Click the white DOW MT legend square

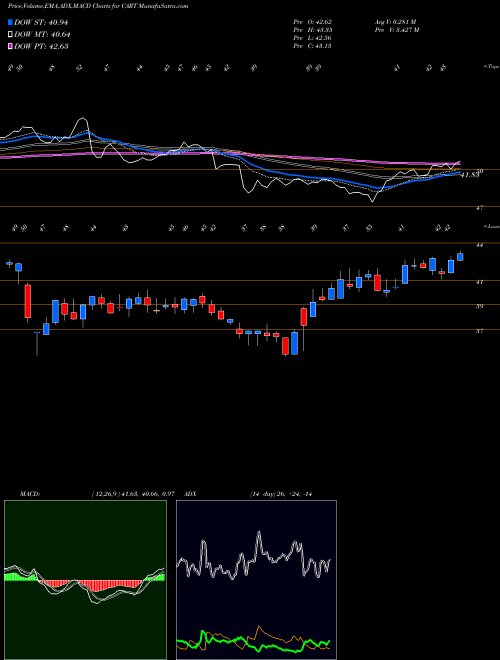pyautogui.click(x=10, y=35)
